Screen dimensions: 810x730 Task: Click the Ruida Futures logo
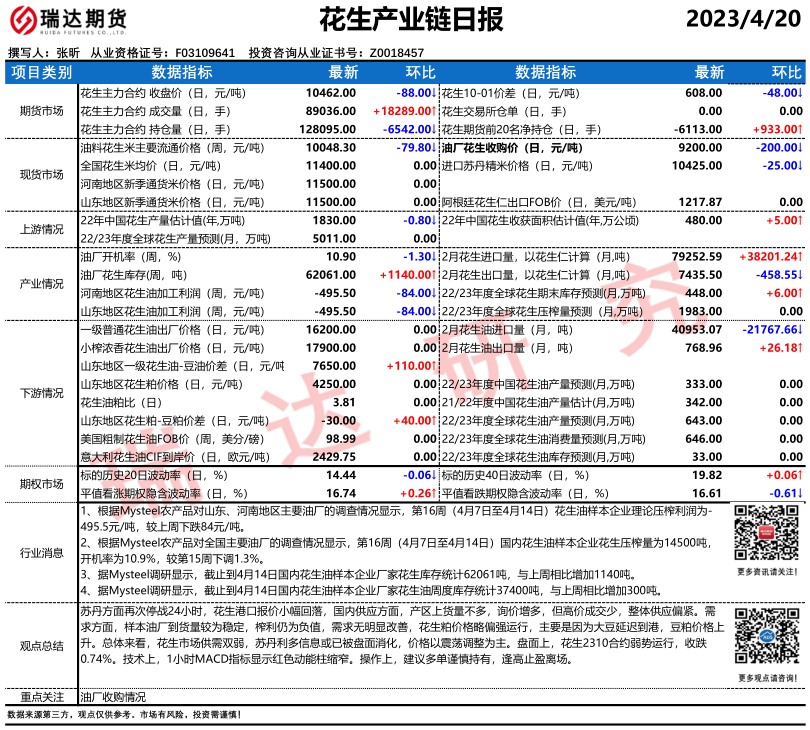[x=68, y=21]
